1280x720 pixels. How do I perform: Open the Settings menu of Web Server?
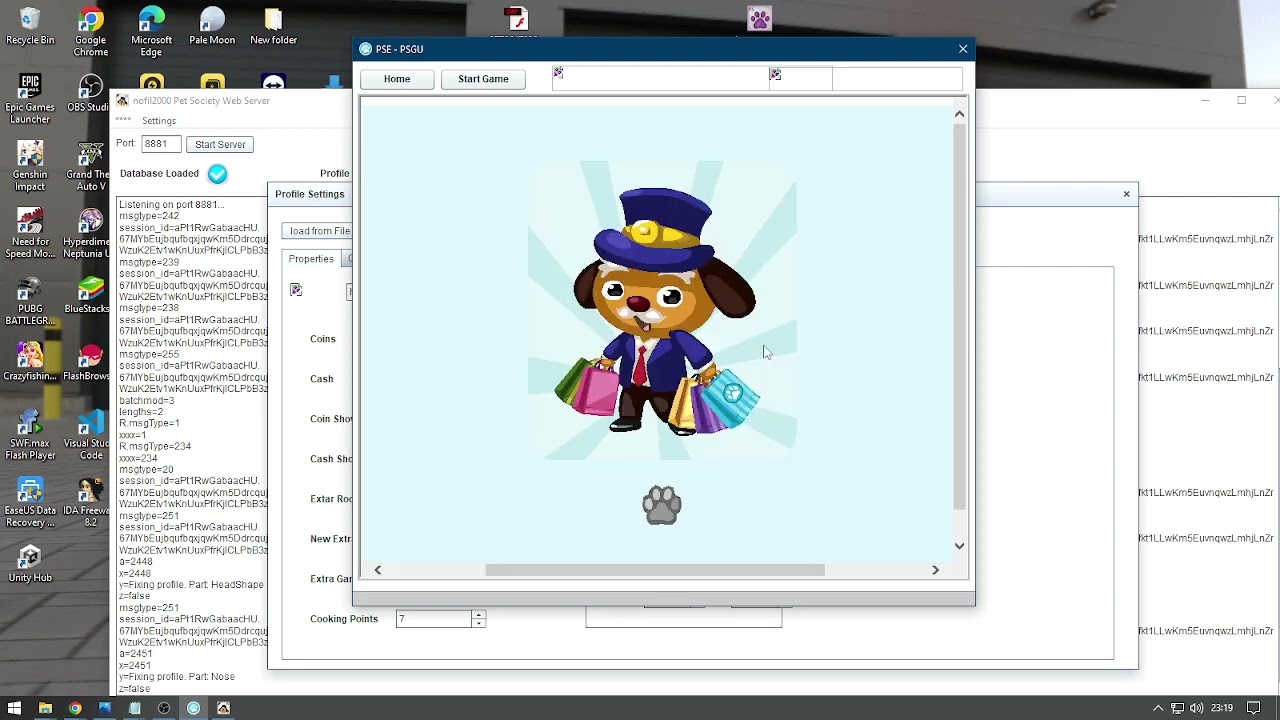[x=158, y=121]
